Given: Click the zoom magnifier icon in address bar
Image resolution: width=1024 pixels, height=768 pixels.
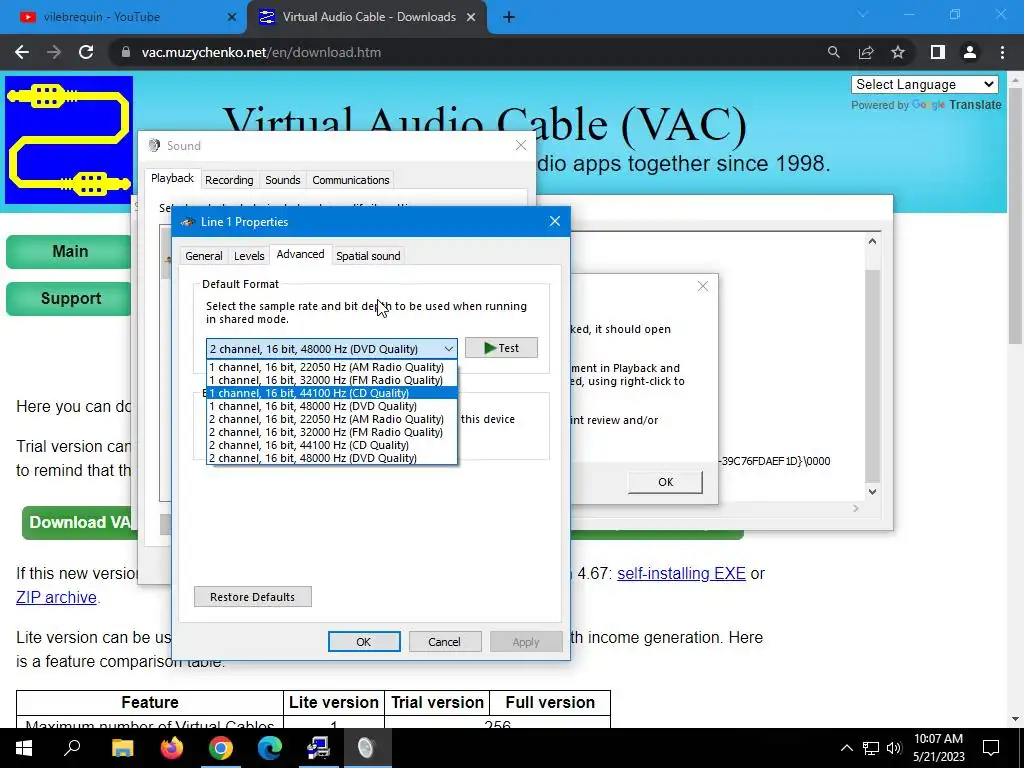Looking at the screenshot, I should (833, 52).
